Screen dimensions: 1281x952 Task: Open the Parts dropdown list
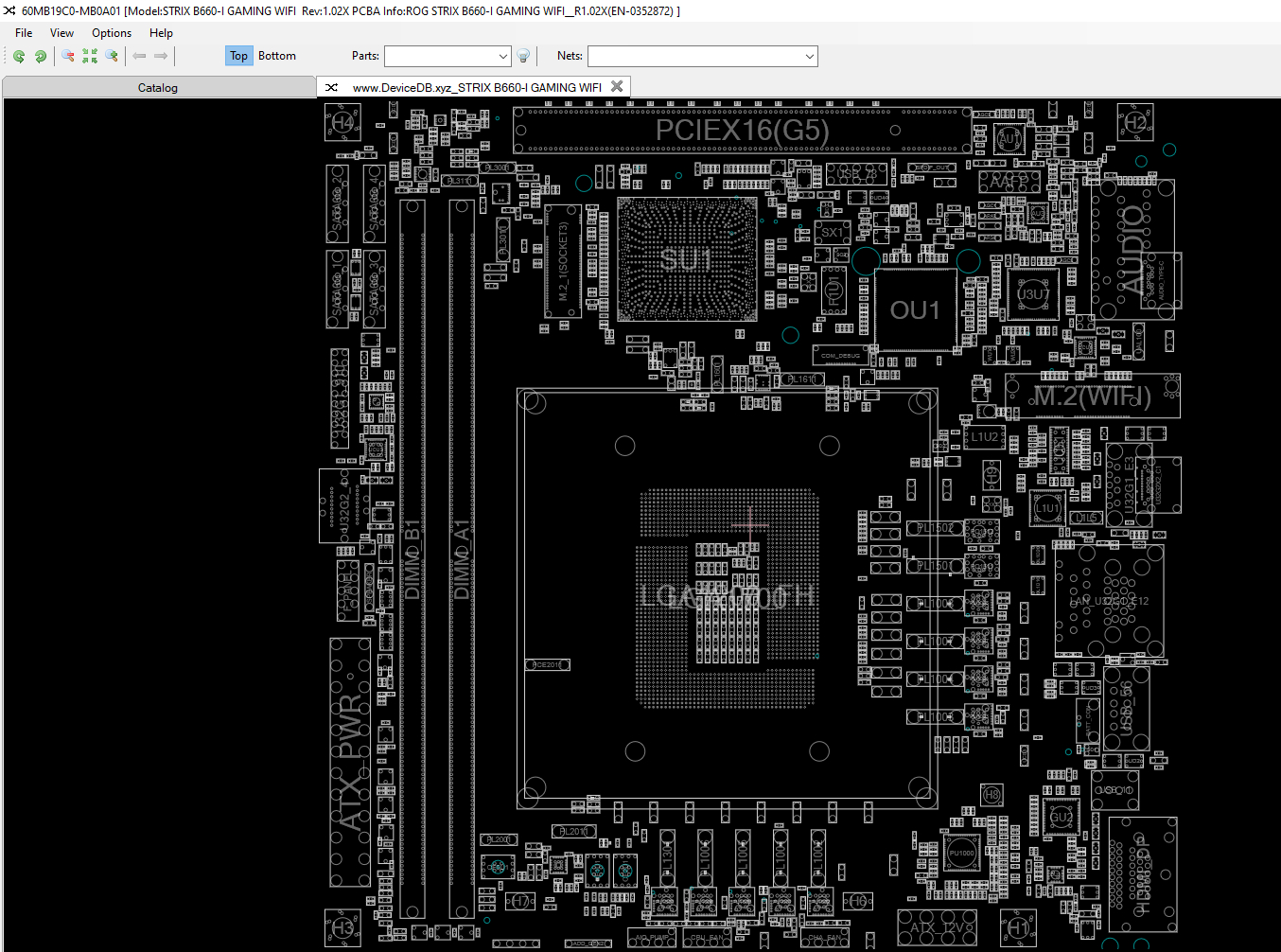point(503,56)
